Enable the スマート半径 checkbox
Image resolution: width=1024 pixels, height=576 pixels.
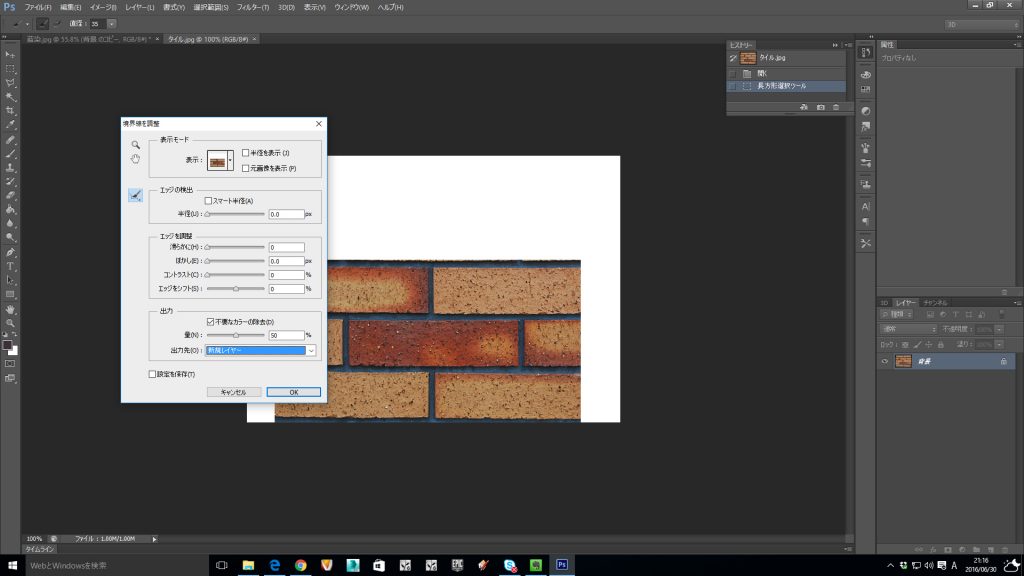point(208,201)
